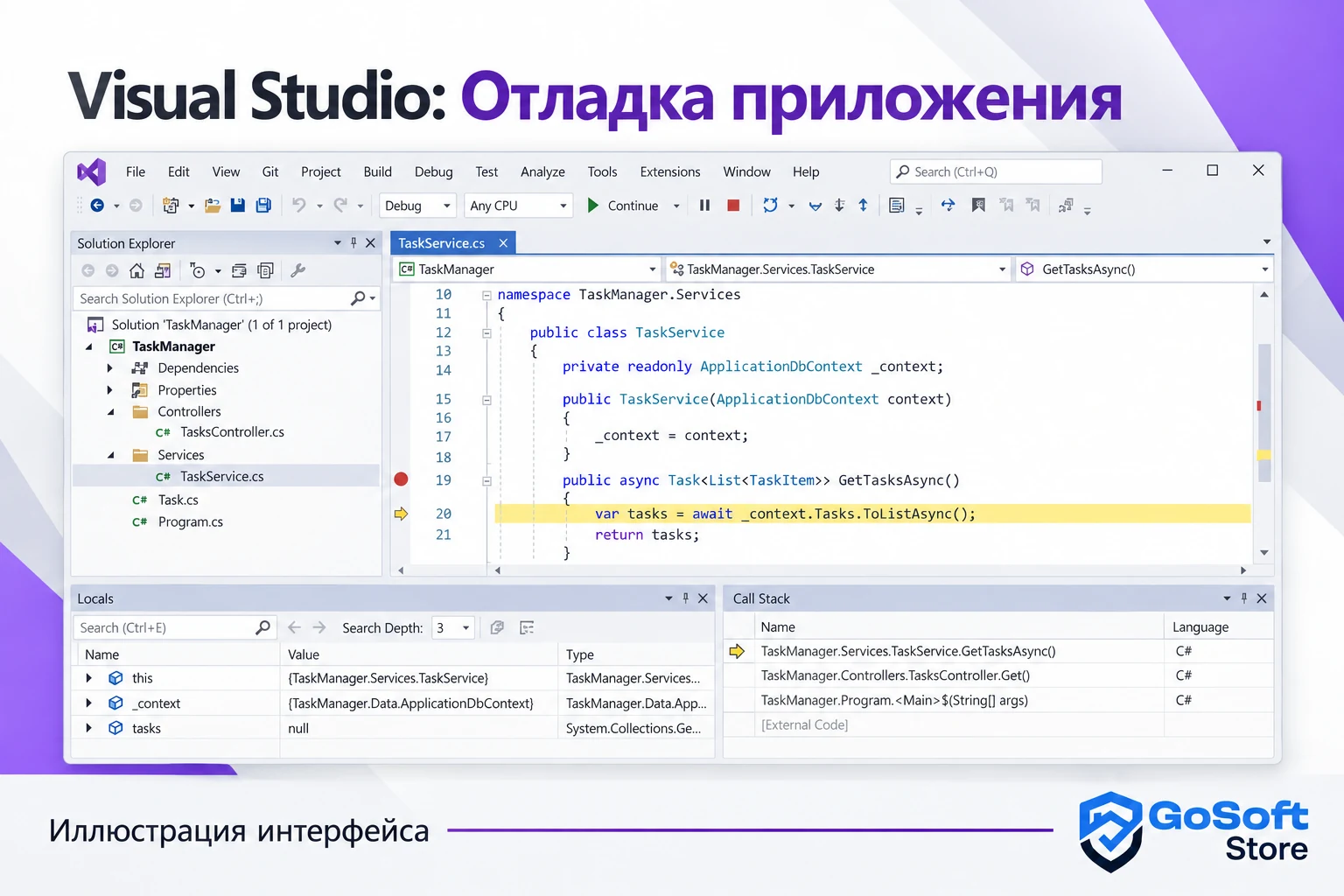This screenshot has width=1344, height=896.
Task: Expand the _context variable in Locals
Action: click(88, 703)
